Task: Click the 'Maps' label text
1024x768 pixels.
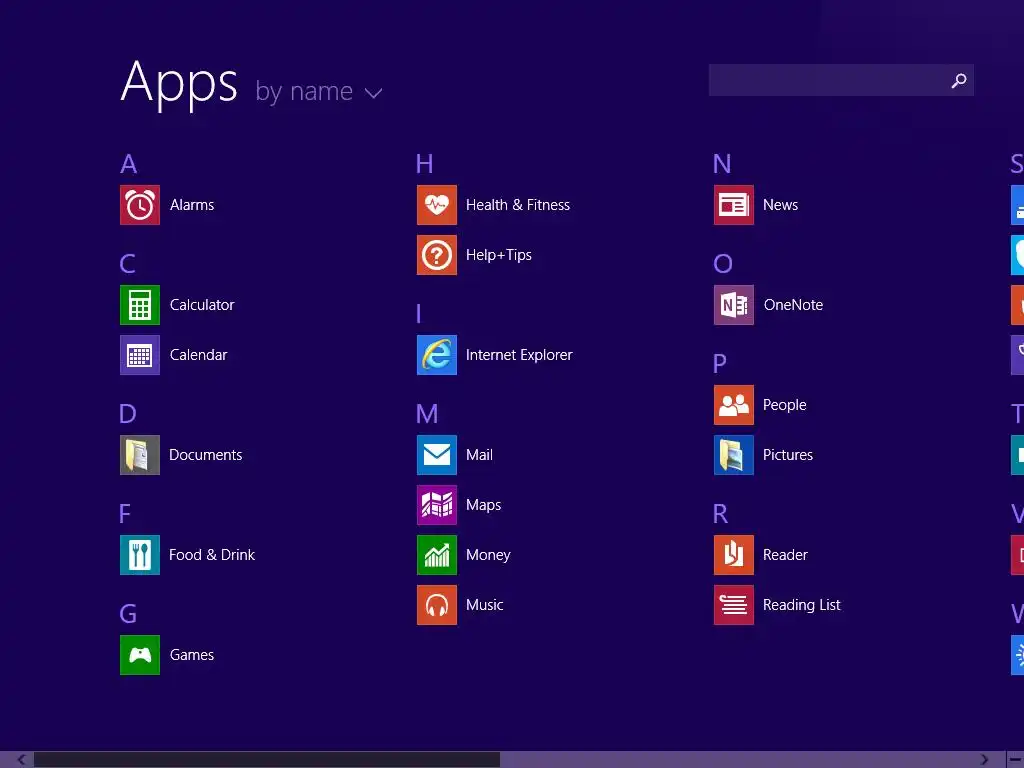Action: pyautogui.click(x=484, y=505)
